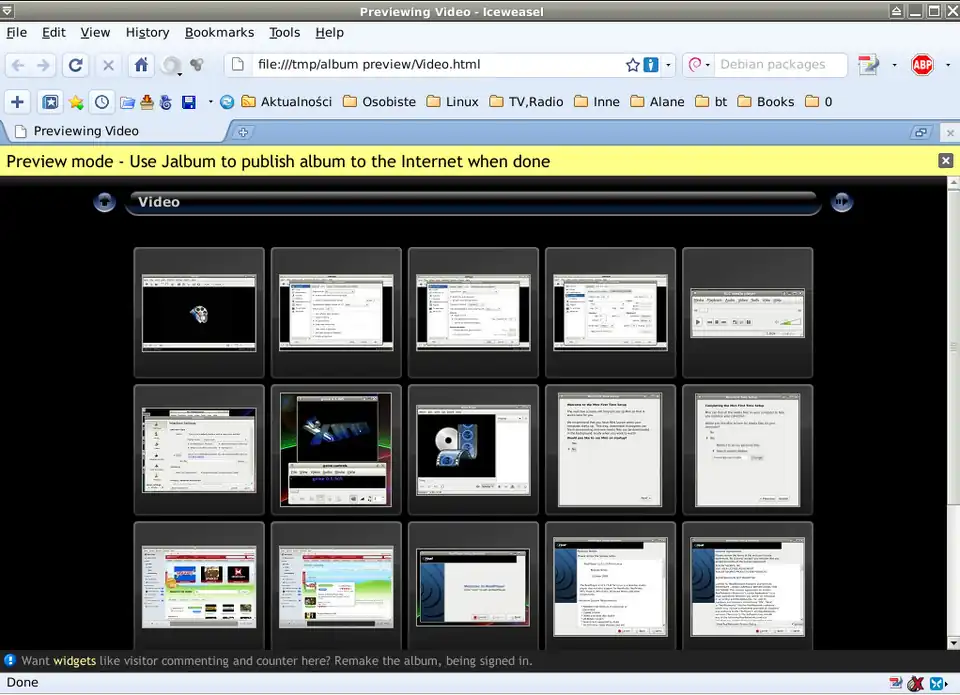Open the Tools menu
The image size is (960, 695).
(284, 32)
